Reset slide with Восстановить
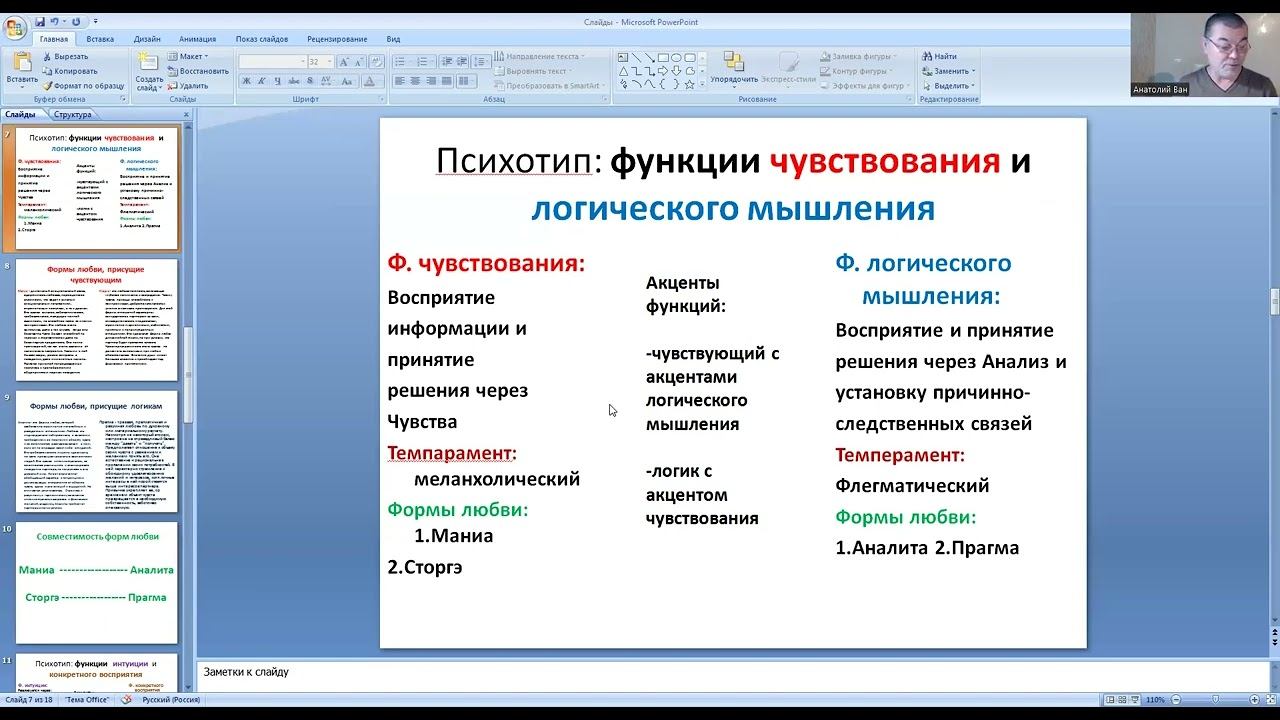Viewport: 1280px width, 720px height. click(198, 71)
